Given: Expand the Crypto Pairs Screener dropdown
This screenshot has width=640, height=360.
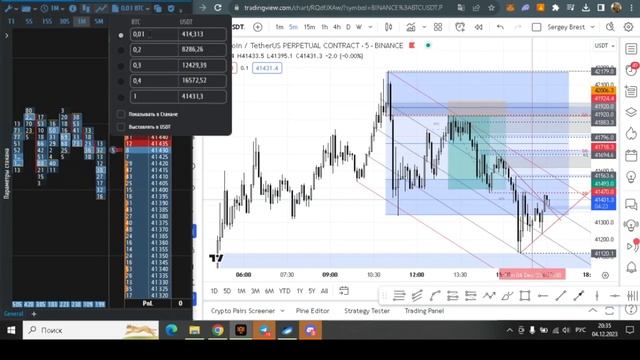Looking at the screenshot, I should pos(282,311).
